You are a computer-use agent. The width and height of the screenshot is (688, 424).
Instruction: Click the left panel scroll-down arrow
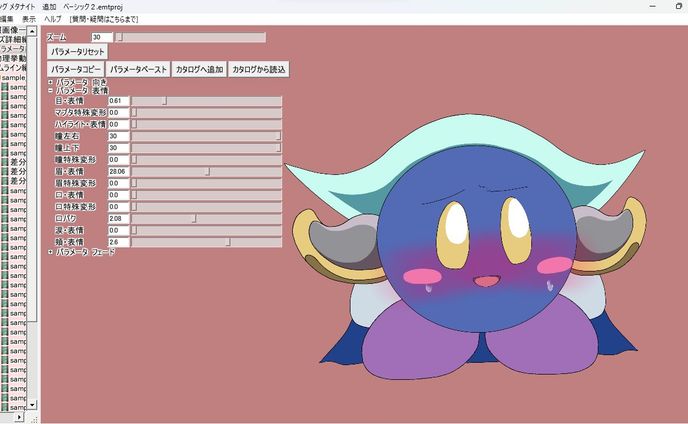pyautogui.click(x=32, y=405)
